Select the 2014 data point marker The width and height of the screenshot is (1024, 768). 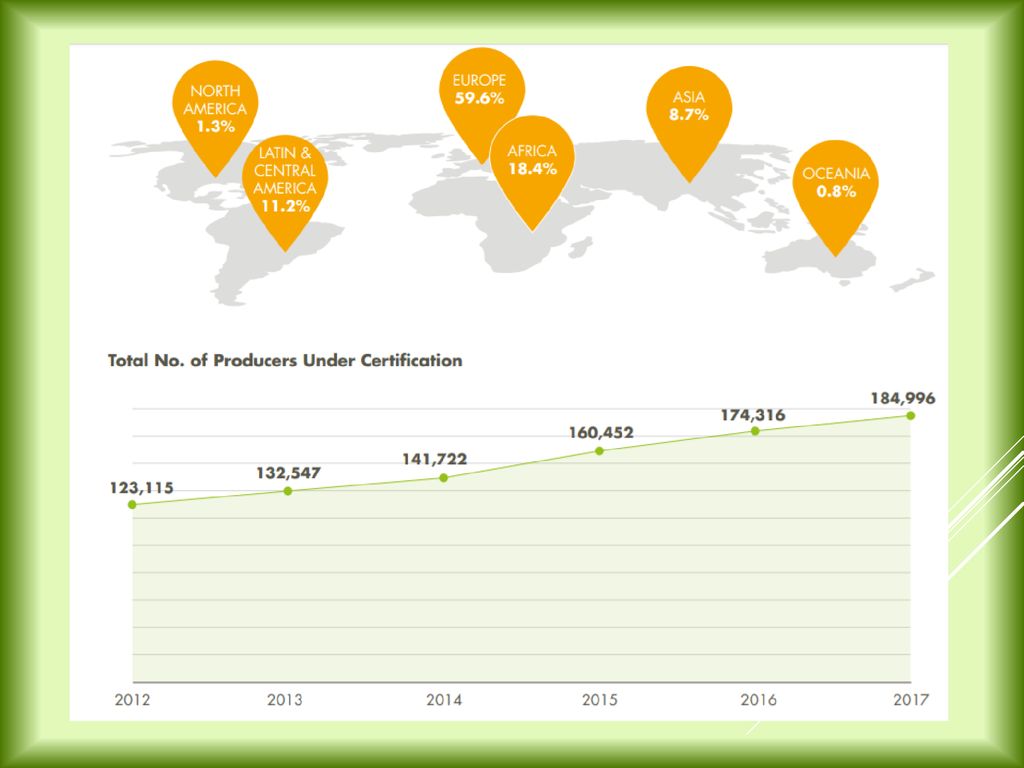click(443, 477)
